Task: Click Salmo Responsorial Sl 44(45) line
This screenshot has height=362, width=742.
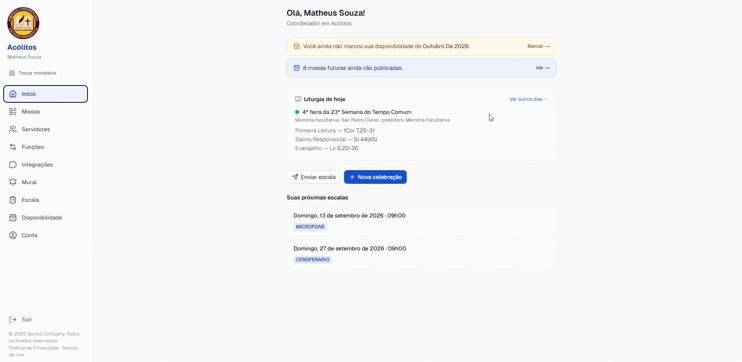Action: [x=336, y=140]
